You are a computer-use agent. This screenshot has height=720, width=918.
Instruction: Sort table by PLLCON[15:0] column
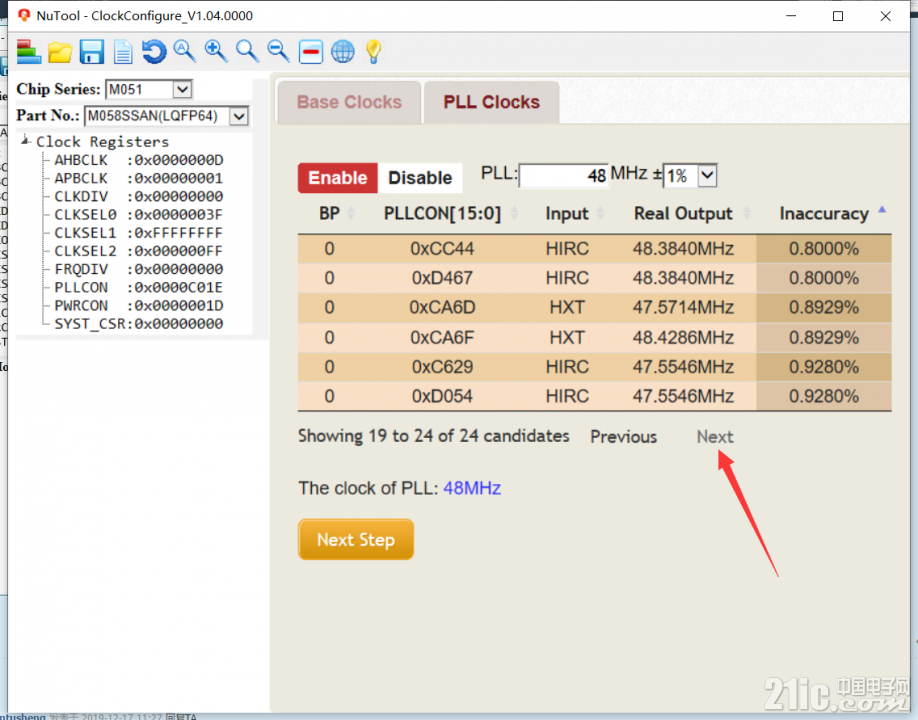pos(450,213)
